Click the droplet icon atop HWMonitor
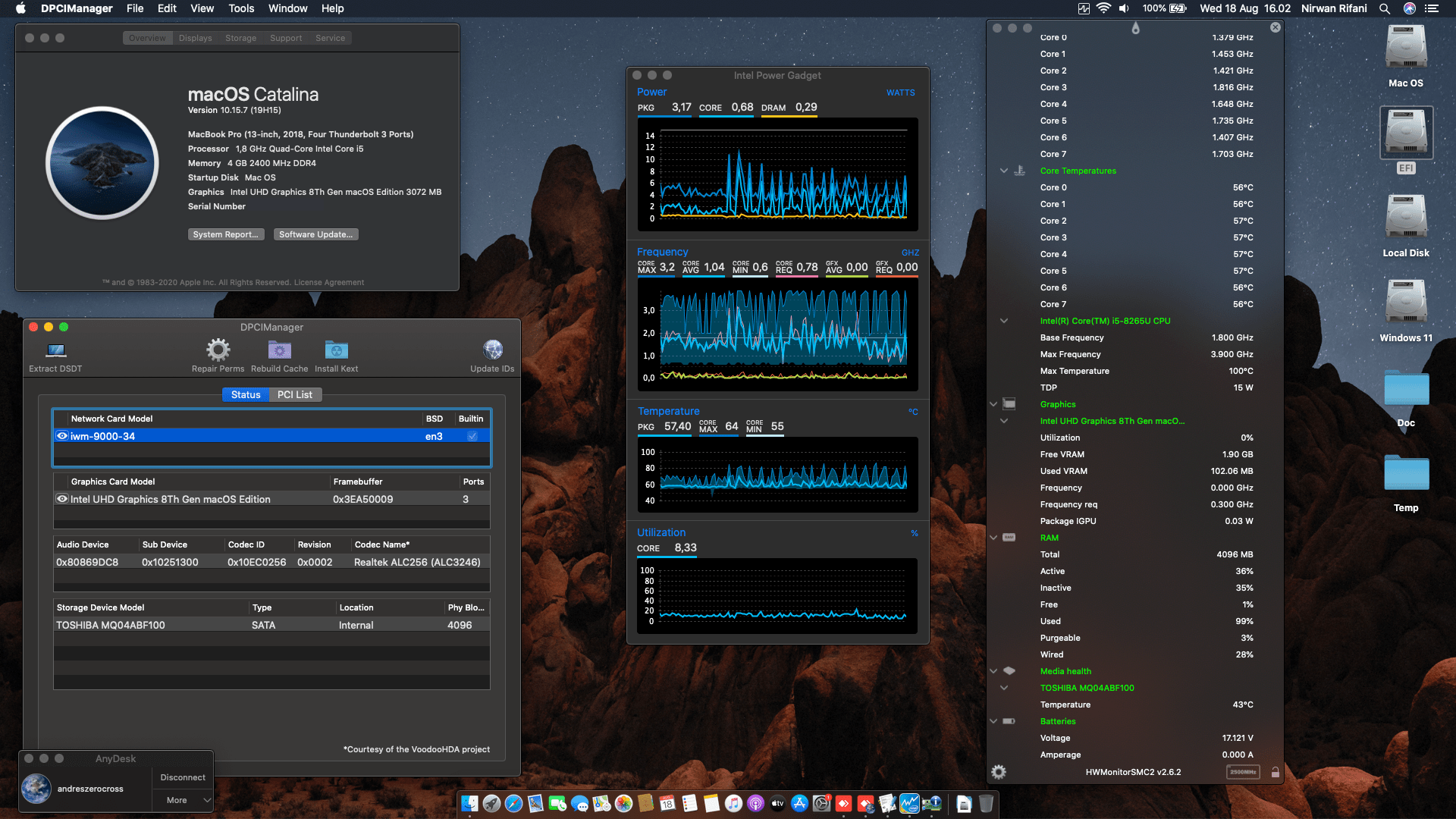 click(1135, 28)
